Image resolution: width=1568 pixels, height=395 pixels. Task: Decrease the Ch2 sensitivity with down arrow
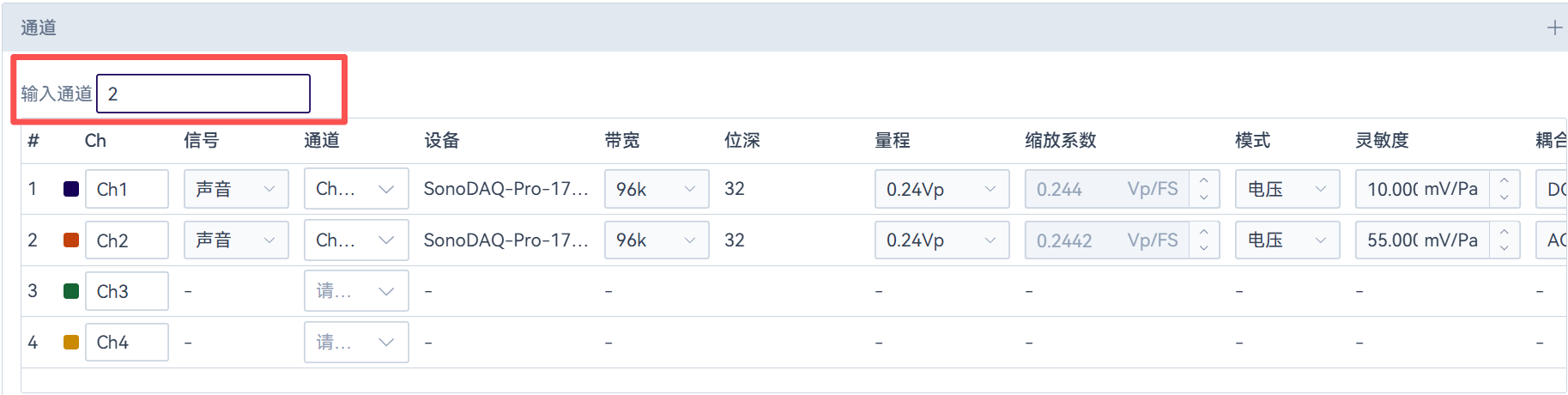(1504, 248)
